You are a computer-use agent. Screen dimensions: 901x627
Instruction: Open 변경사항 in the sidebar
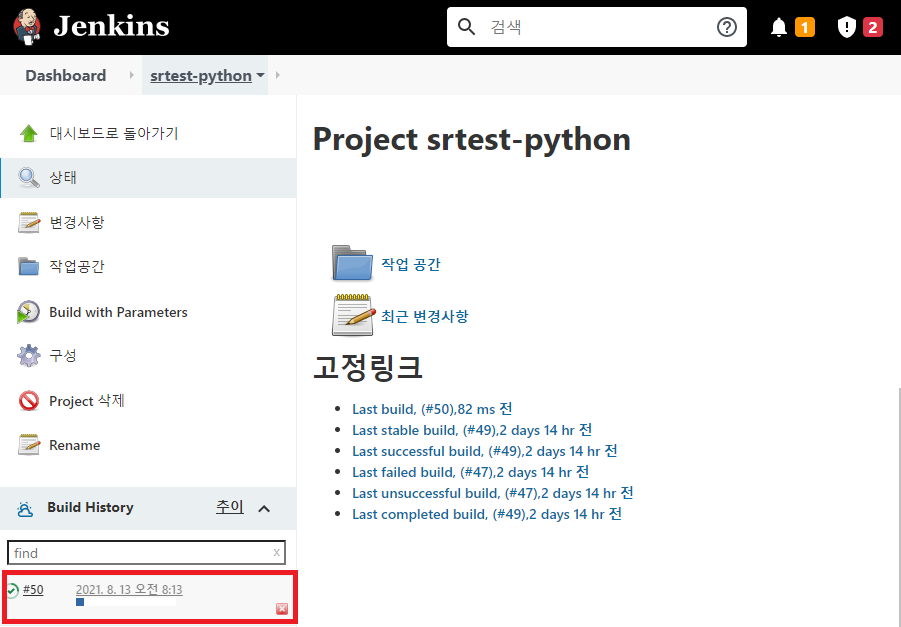click(x=77, y=222)
